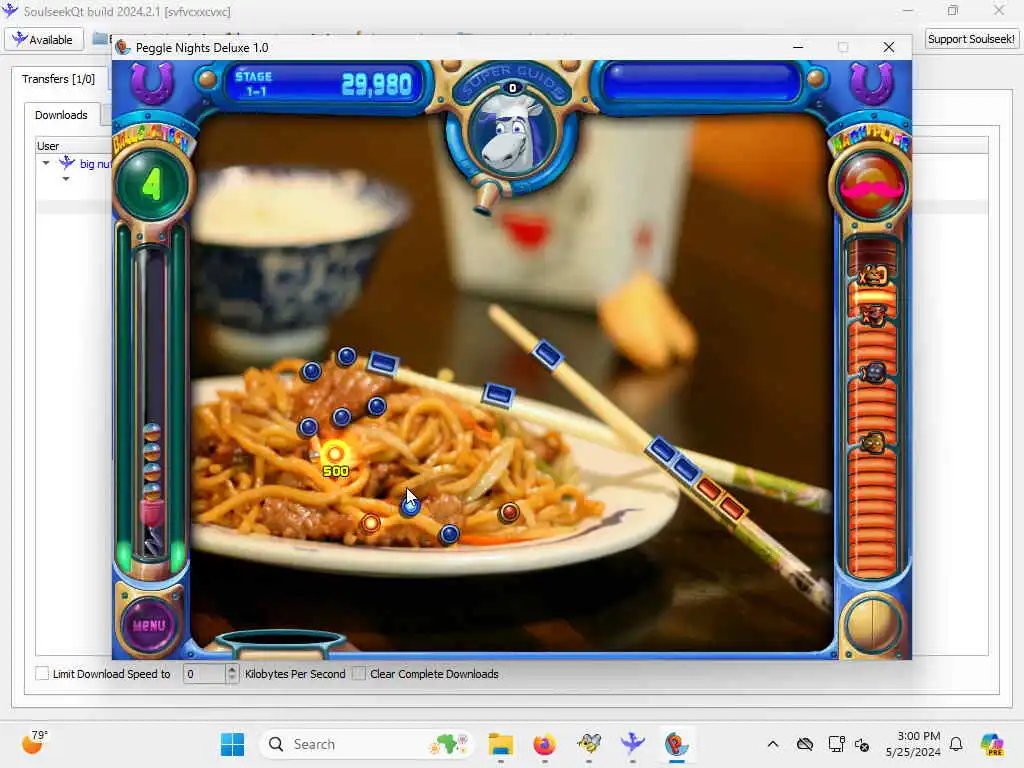Switch to the Downloads tab in Soulseek
Image resolution: width=1024 pixels, height=768 pixels.
click(x=61, y=115)
